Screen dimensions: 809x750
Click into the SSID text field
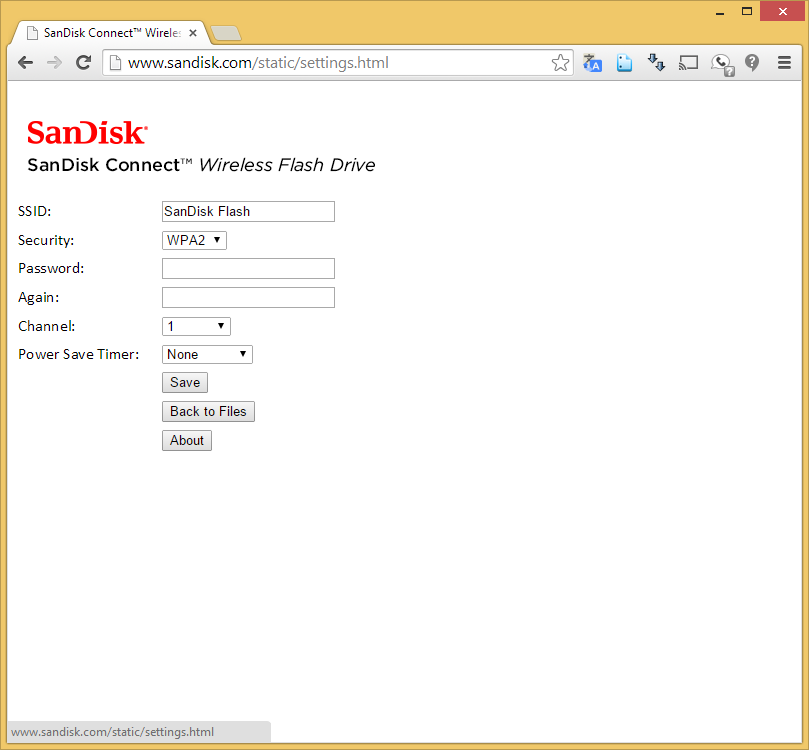coord(248,211)
